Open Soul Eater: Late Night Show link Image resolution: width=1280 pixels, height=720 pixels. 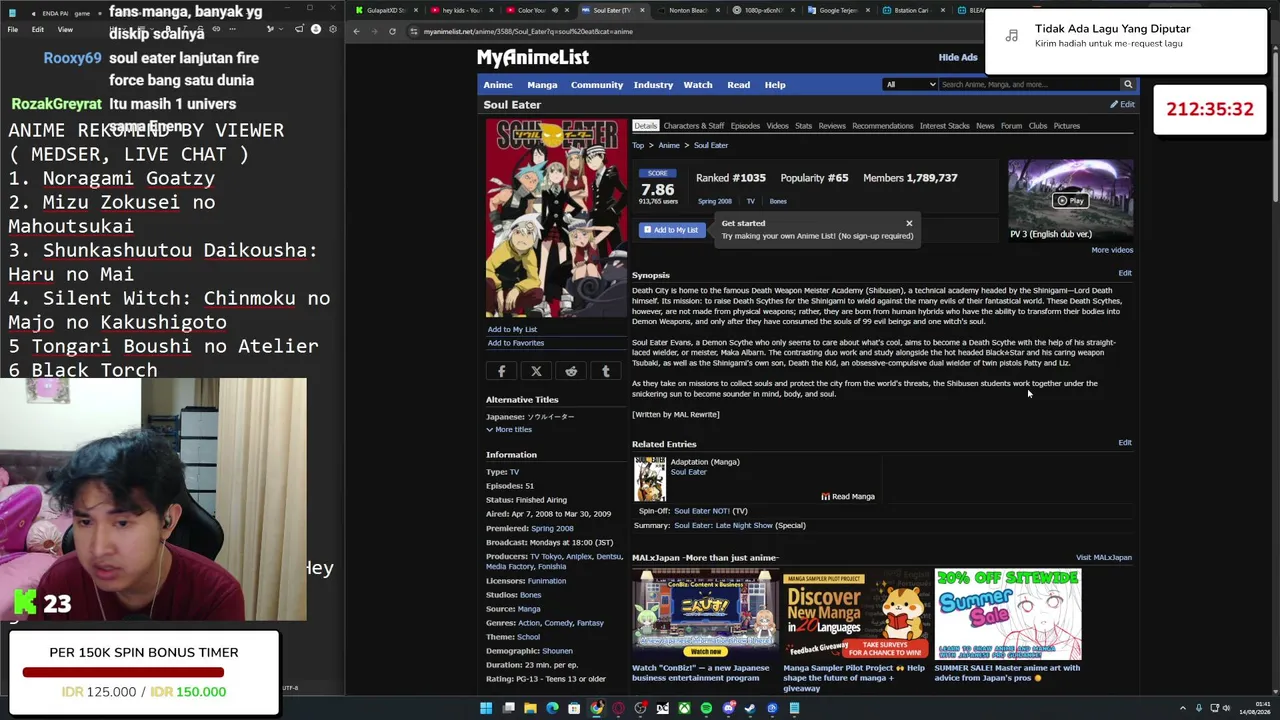coord(723,525)
